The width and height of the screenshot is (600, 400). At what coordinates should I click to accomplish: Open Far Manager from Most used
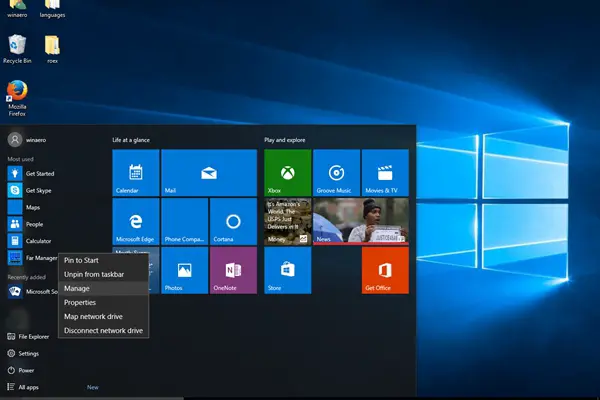pos(32,258)
